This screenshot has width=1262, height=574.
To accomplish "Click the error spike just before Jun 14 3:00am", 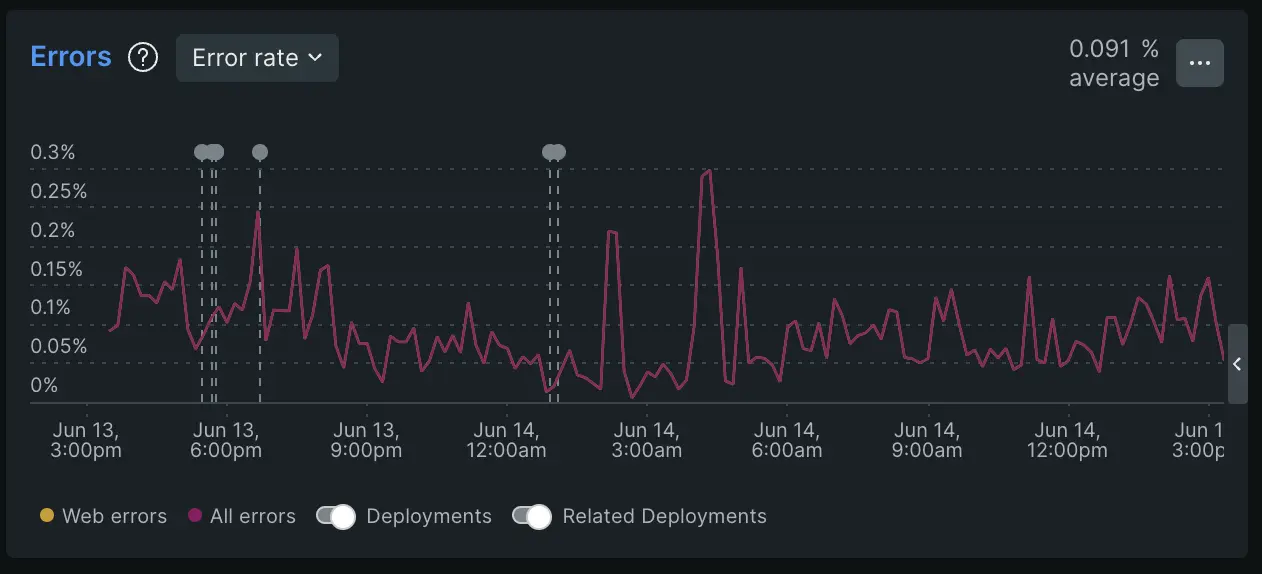I will pyautogui.click(x=612, y=232).
